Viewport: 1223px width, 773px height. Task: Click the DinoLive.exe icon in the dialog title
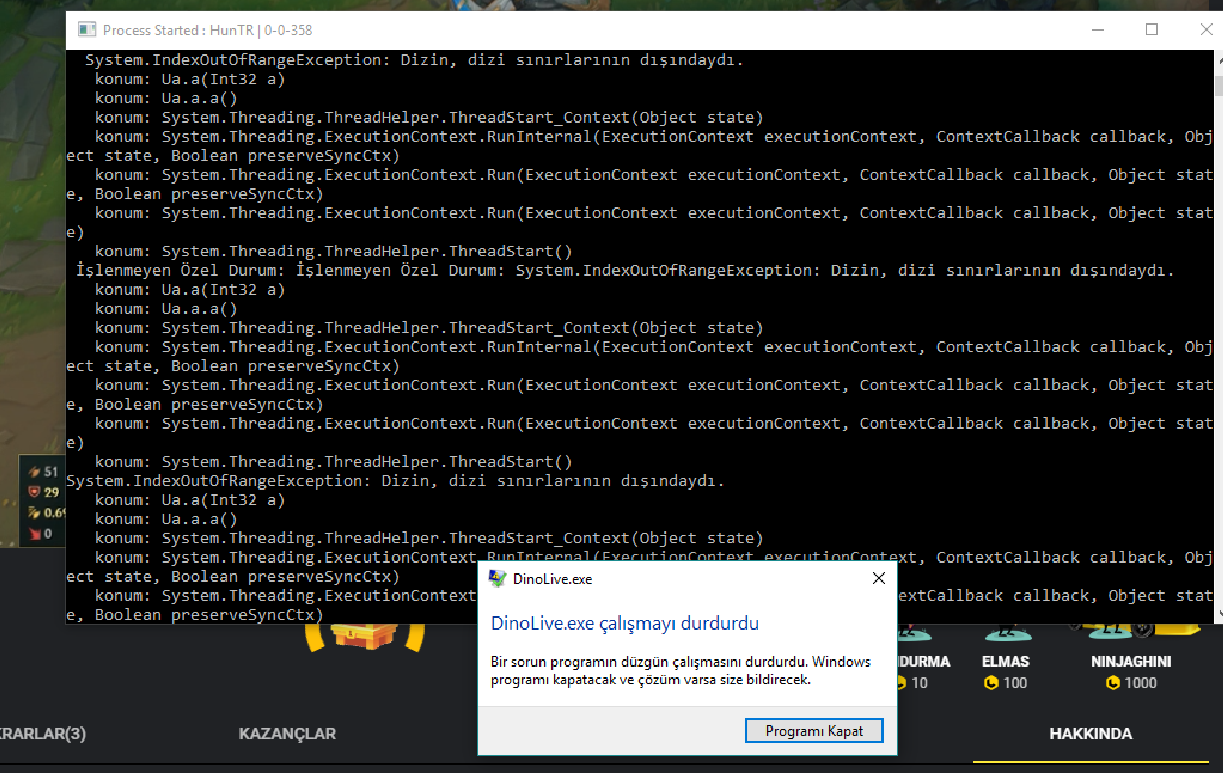(497, 578)
